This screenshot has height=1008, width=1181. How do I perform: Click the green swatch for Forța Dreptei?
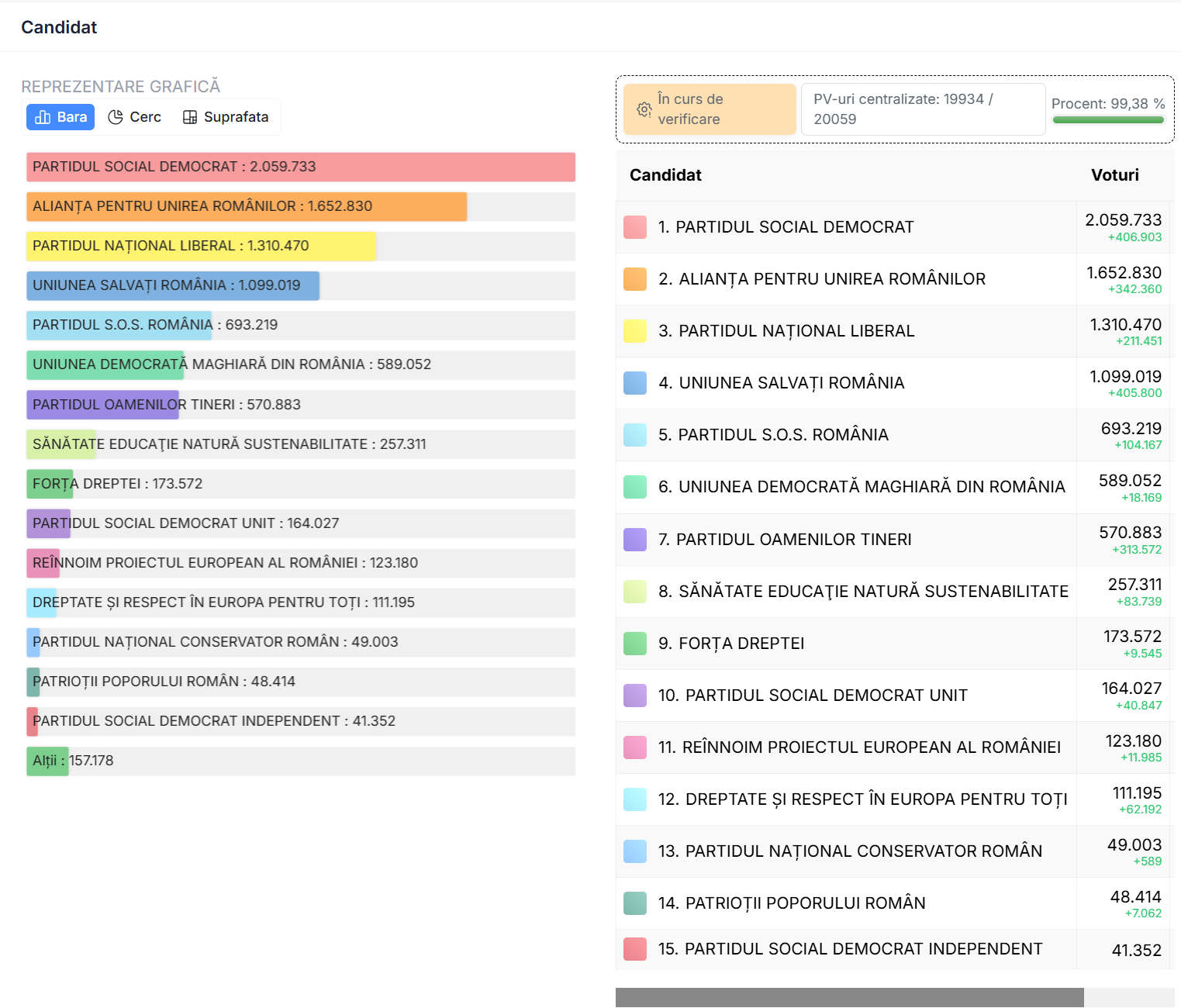[x=635, y=644]
